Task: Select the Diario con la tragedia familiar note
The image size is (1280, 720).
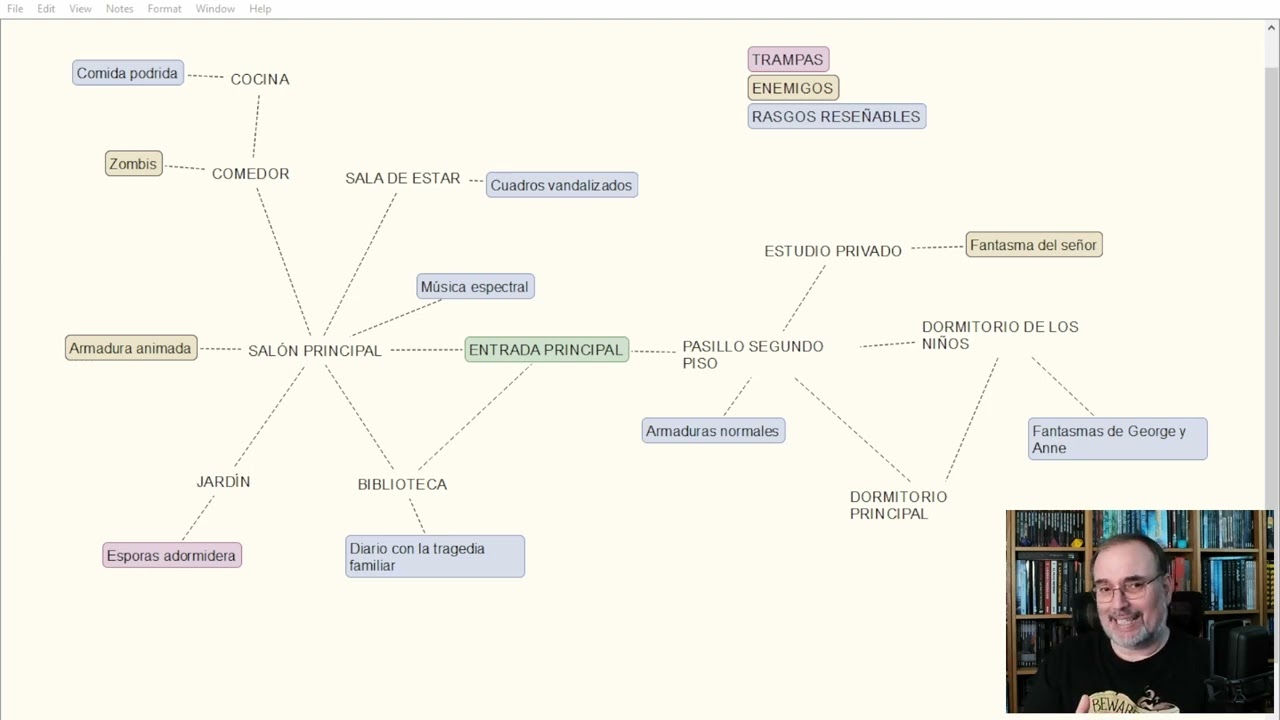Action: pos(435,557)
